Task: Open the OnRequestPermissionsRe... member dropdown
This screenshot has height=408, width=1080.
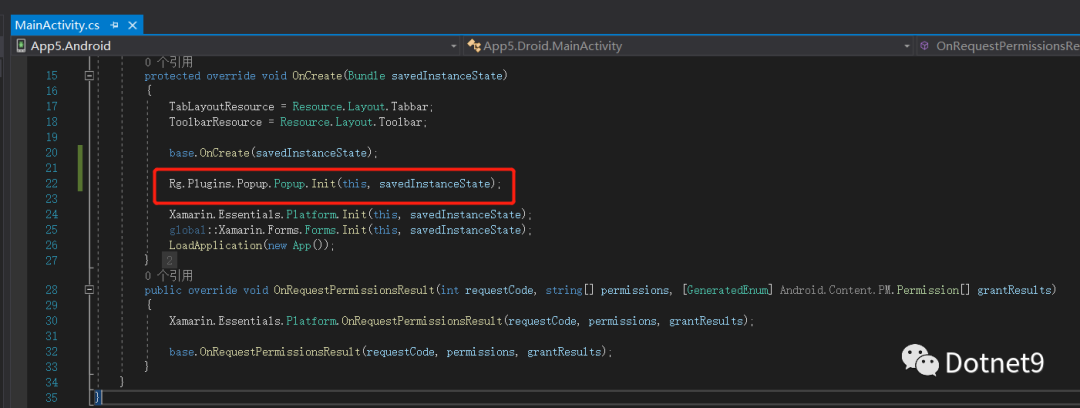Action: click(999, 46)
